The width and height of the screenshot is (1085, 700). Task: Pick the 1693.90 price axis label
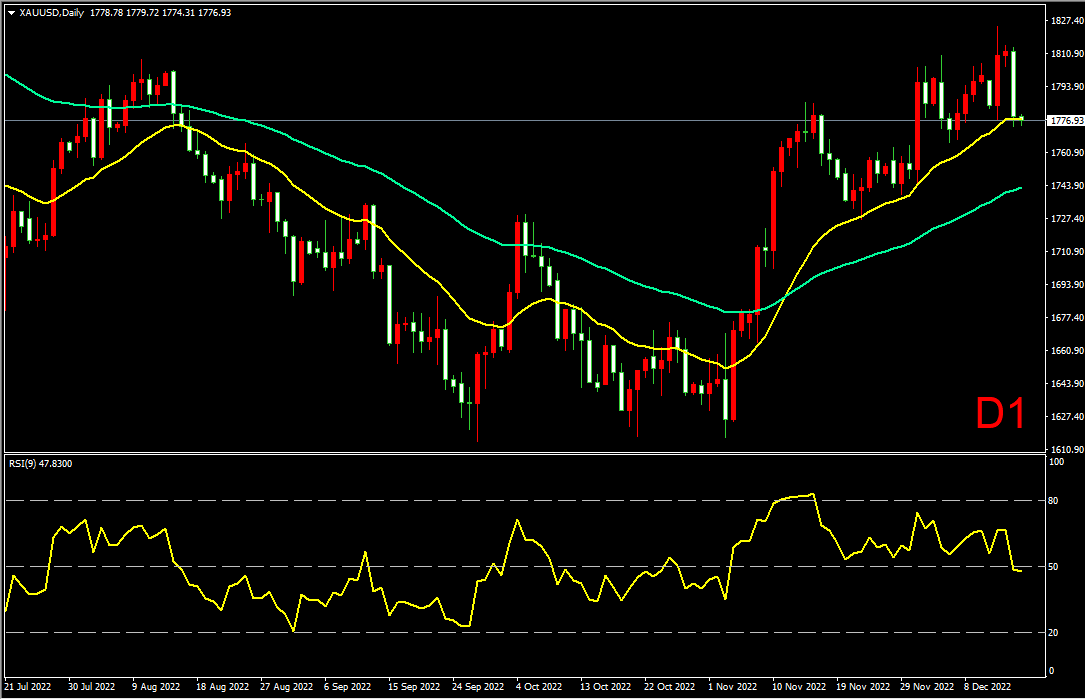[1062, 285]
